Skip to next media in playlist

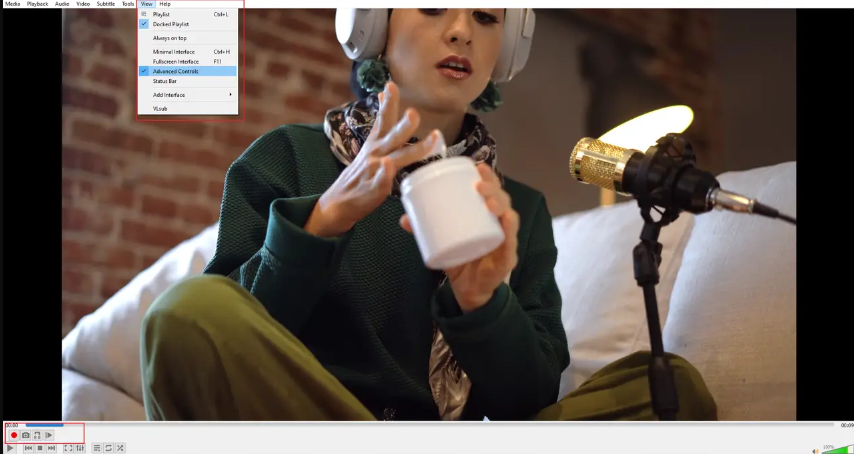[x=51, y=448]
